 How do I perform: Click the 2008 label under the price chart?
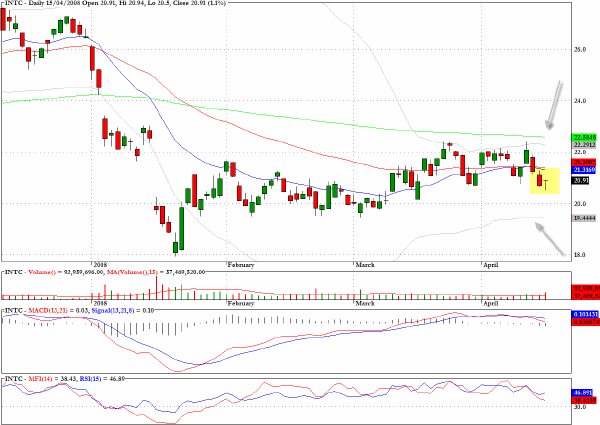[x=100, y=265]
